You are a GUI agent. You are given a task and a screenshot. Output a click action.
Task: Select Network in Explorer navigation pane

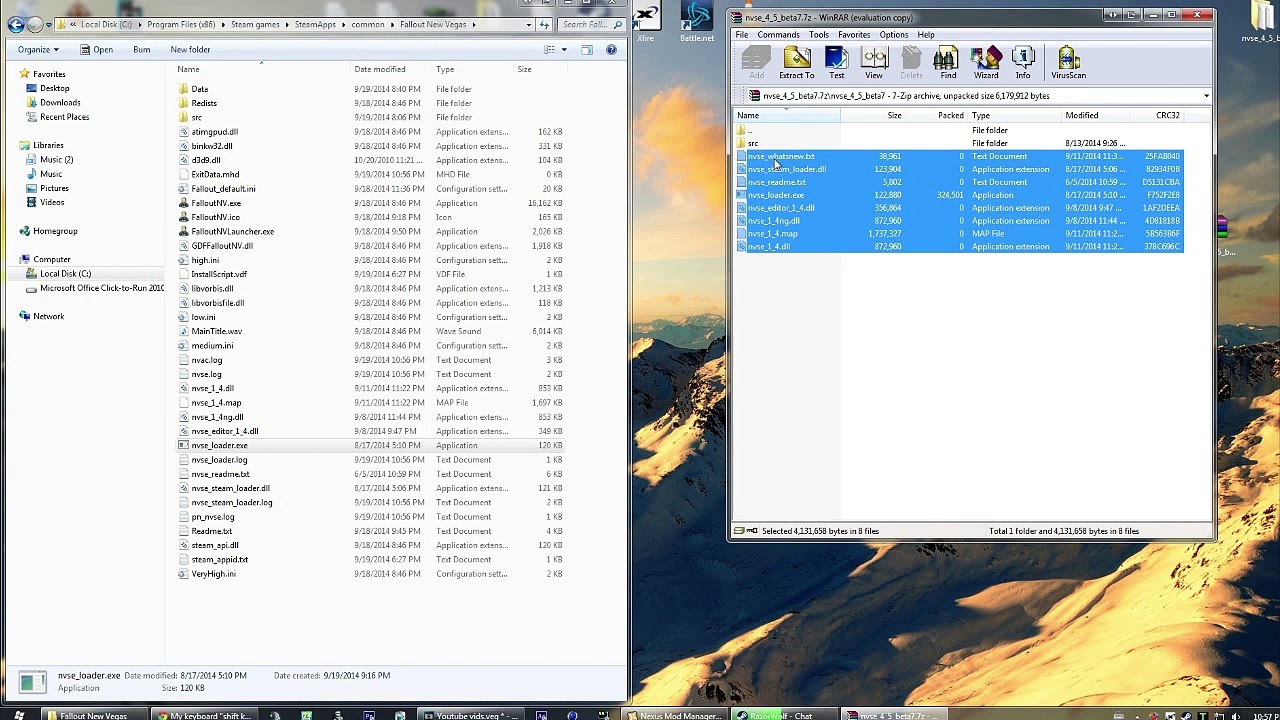pos(48,316)
